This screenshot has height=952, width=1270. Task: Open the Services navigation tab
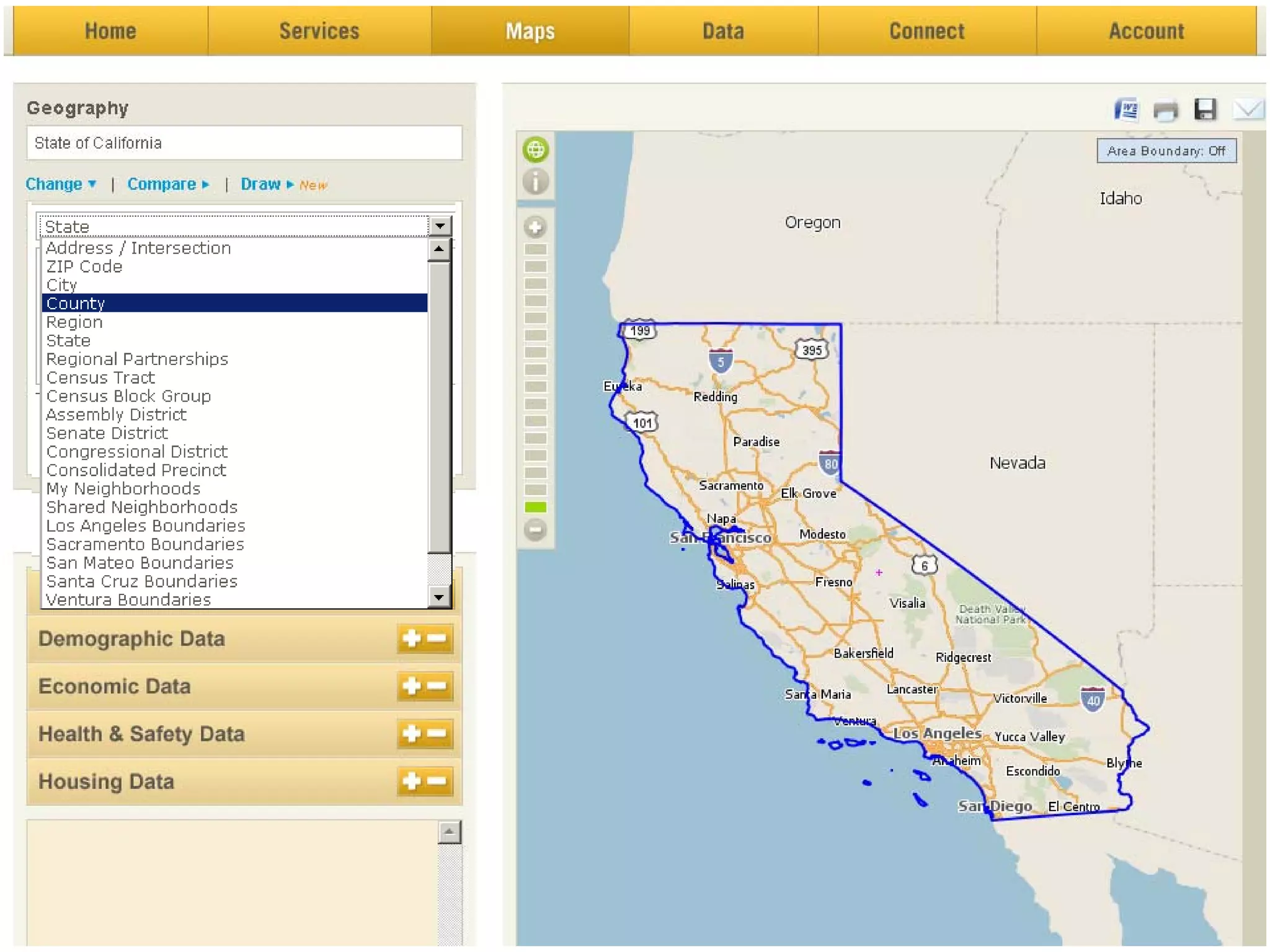tap(319, 31)
